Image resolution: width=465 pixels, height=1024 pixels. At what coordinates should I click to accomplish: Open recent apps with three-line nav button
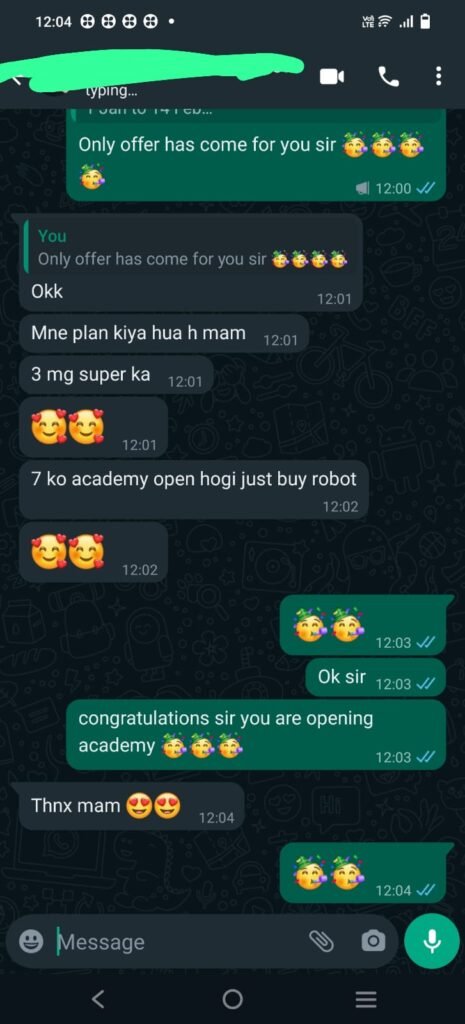point(366,999)
